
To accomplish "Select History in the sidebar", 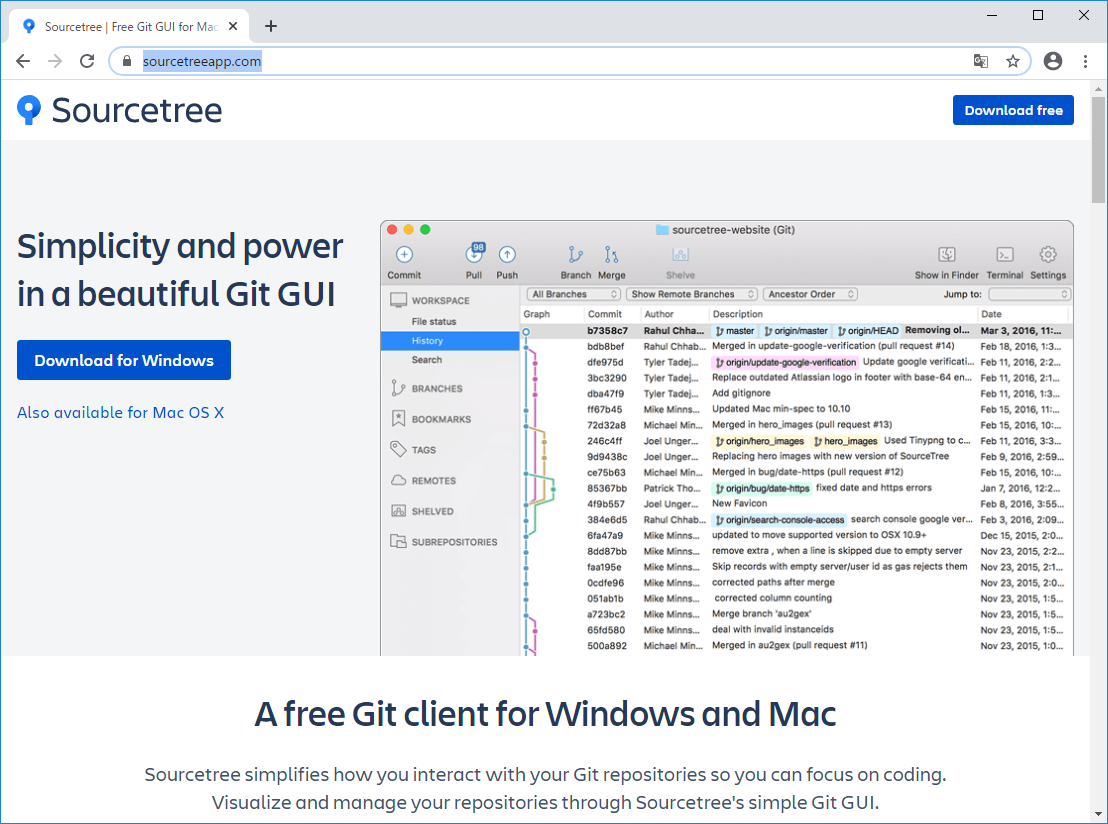I will click(x=450, y=341).
